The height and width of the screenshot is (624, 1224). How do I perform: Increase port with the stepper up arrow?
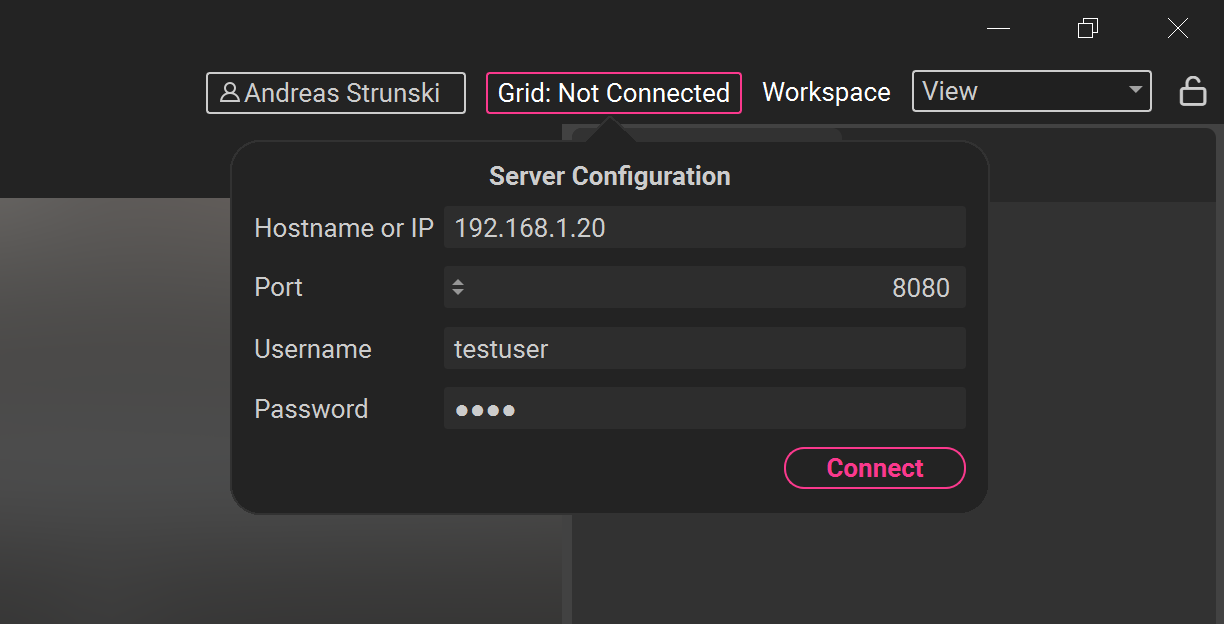pyautogui.click(x=458, y=283)
